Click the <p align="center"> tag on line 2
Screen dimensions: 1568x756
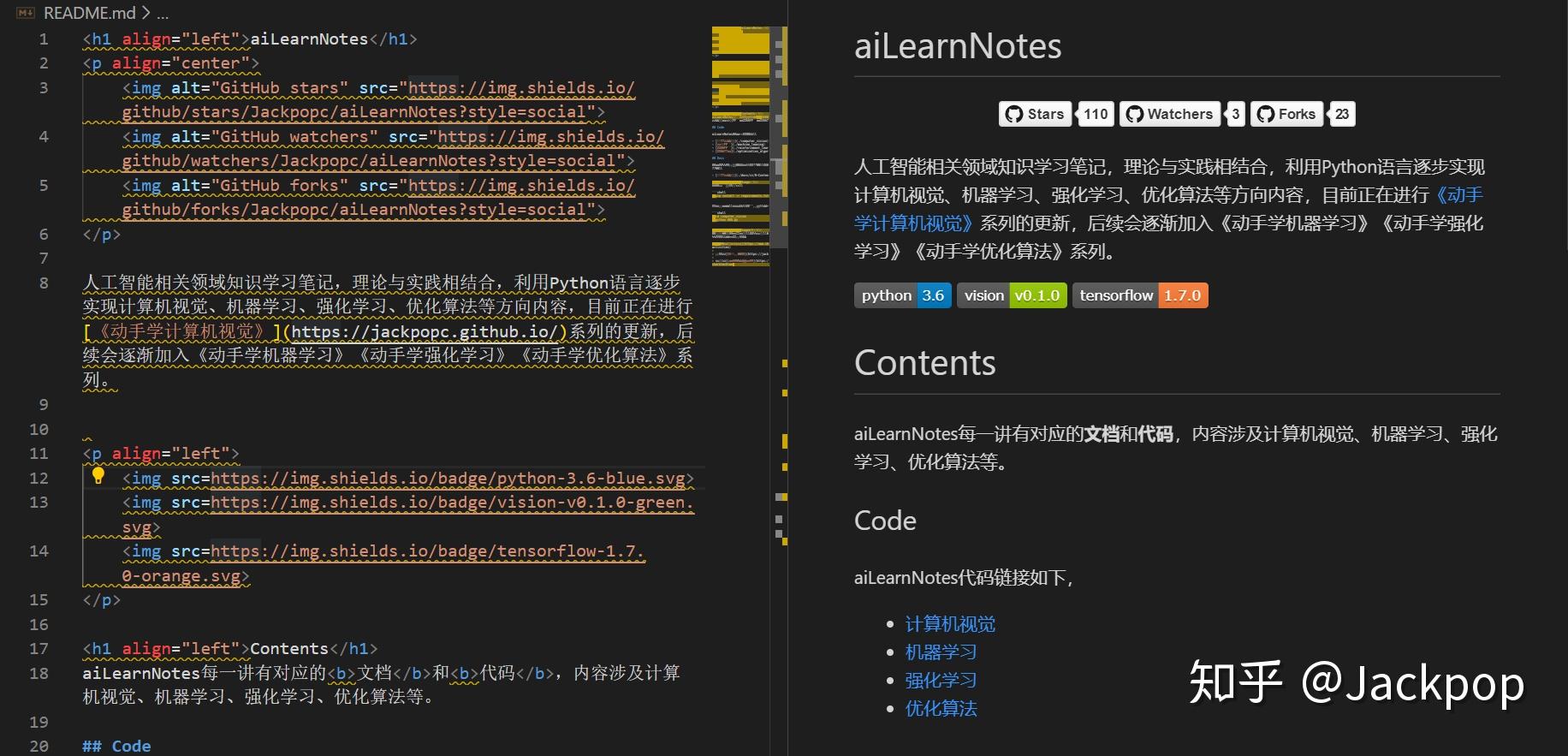[170, 63]
